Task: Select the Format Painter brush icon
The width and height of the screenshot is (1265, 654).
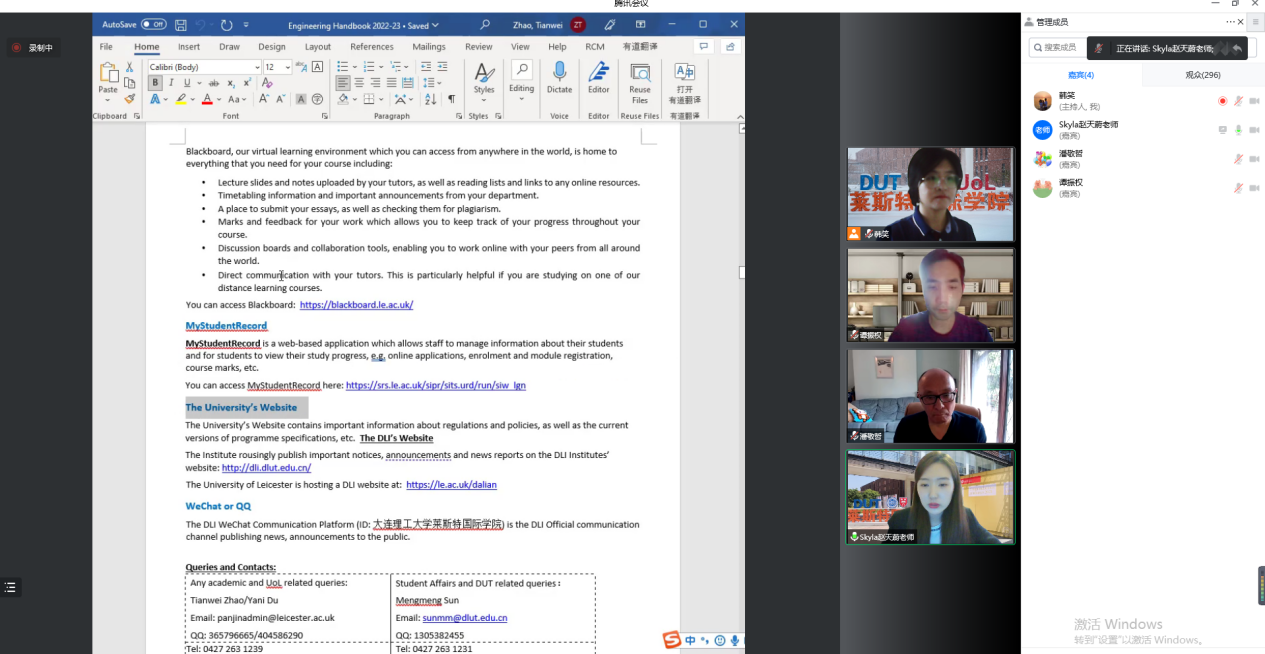Action: coord(129,99)
